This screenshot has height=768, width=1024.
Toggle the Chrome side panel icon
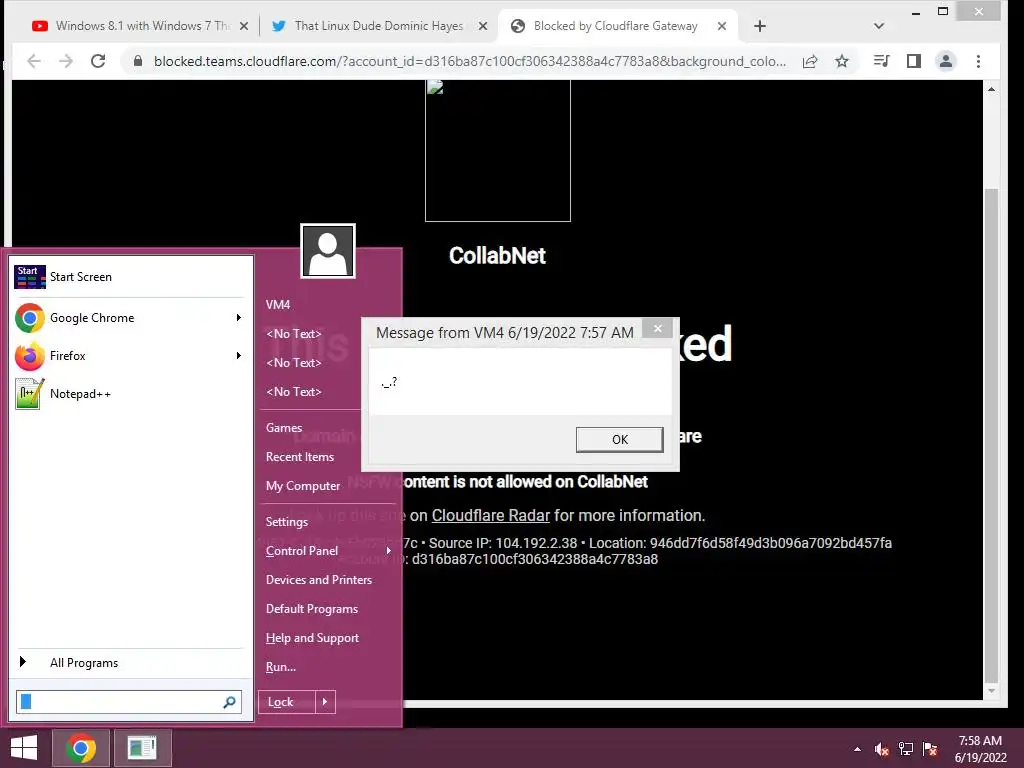(914, 61)
